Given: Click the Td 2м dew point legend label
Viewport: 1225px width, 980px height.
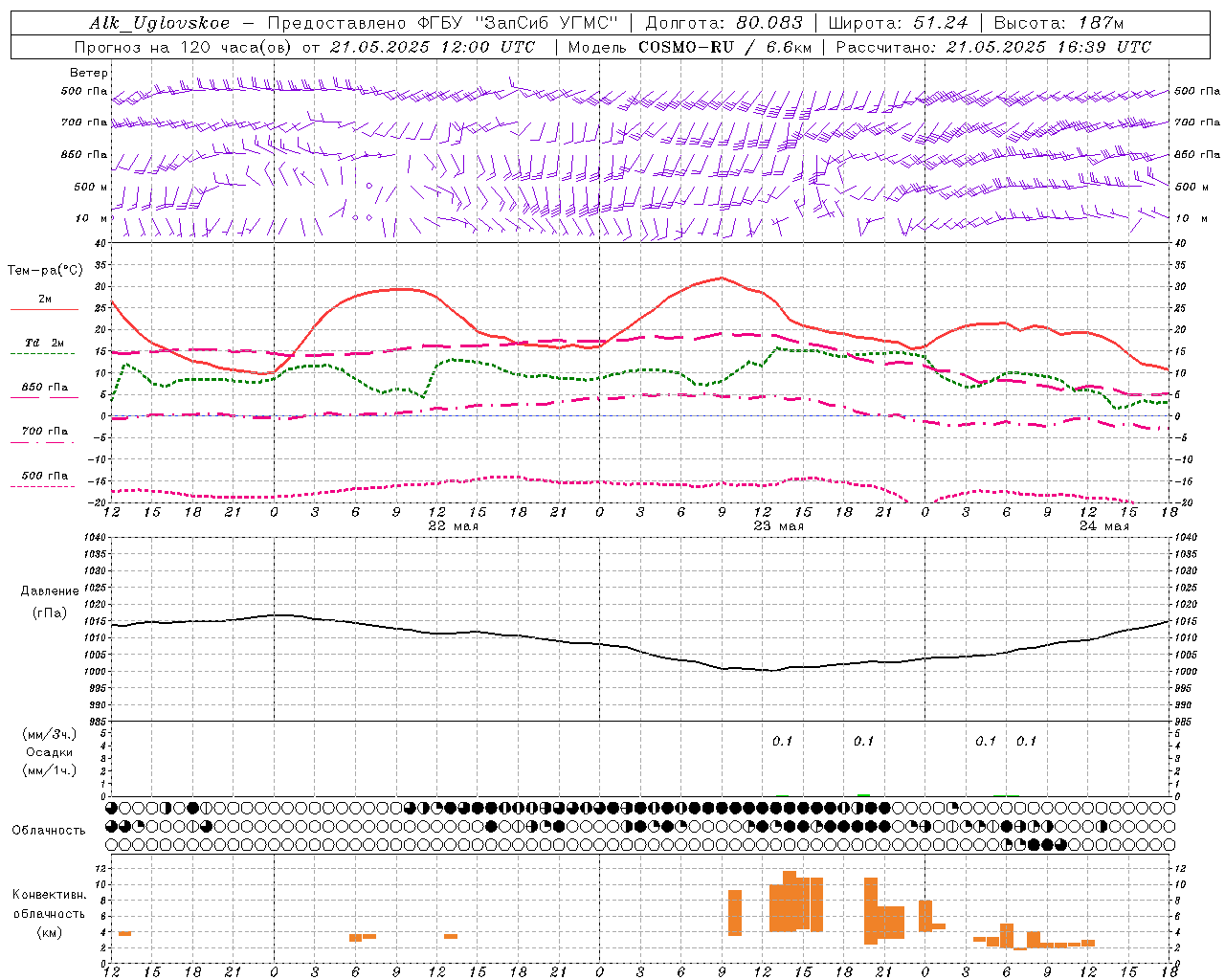Looking at the screenshot, I should coord(45,343).
